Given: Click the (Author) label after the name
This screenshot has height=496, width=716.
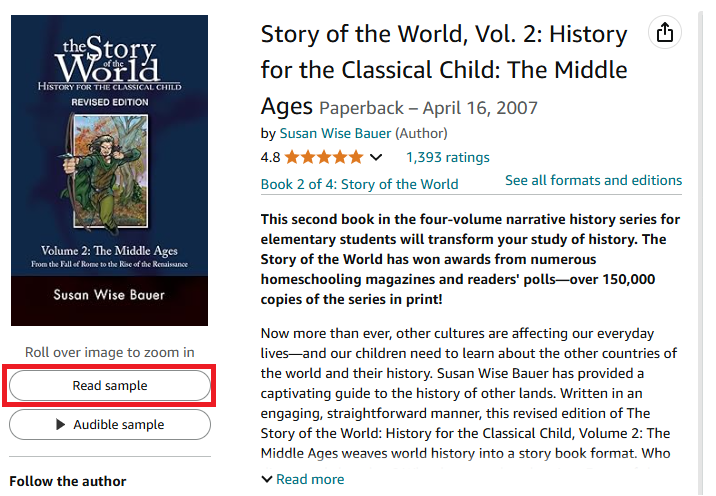Looking at the screenshot, I should coord(422,133).
